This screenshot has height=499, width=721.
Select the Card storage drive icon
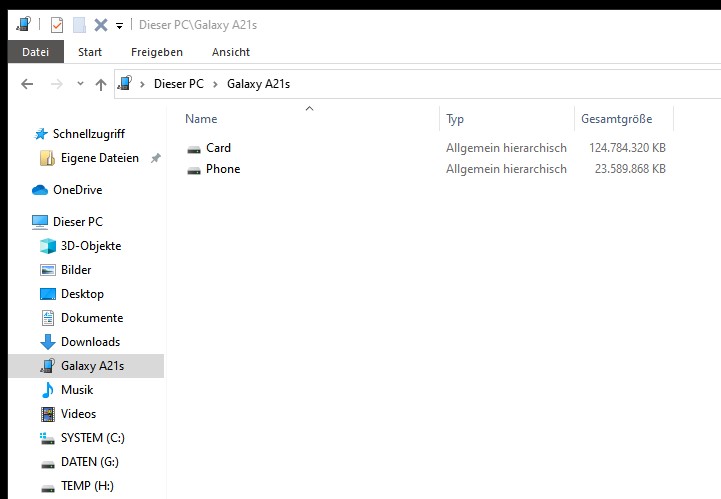[x=194, y=149]
